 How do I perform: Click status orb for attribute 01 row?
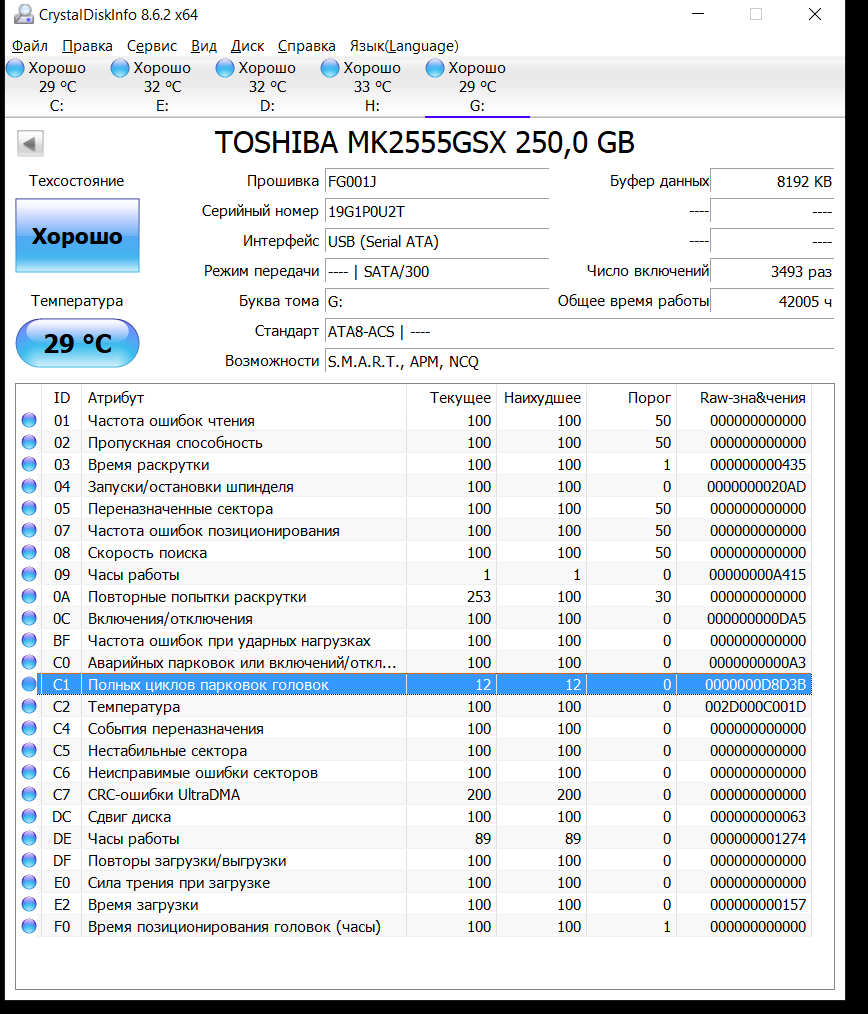[x=29, y=420]
